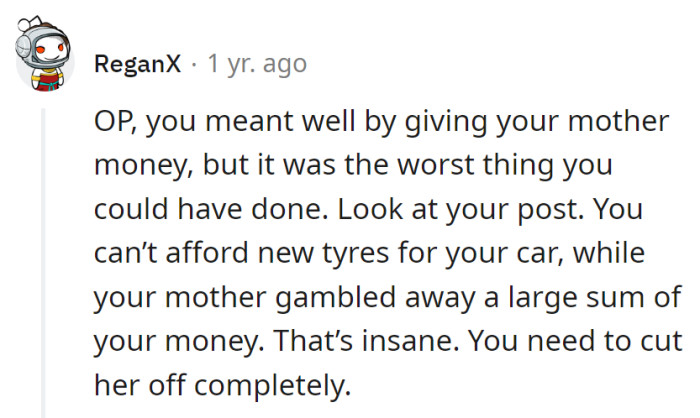
Task: Click the dot separator after the ReganX username
Action: [x=195, y=64]
